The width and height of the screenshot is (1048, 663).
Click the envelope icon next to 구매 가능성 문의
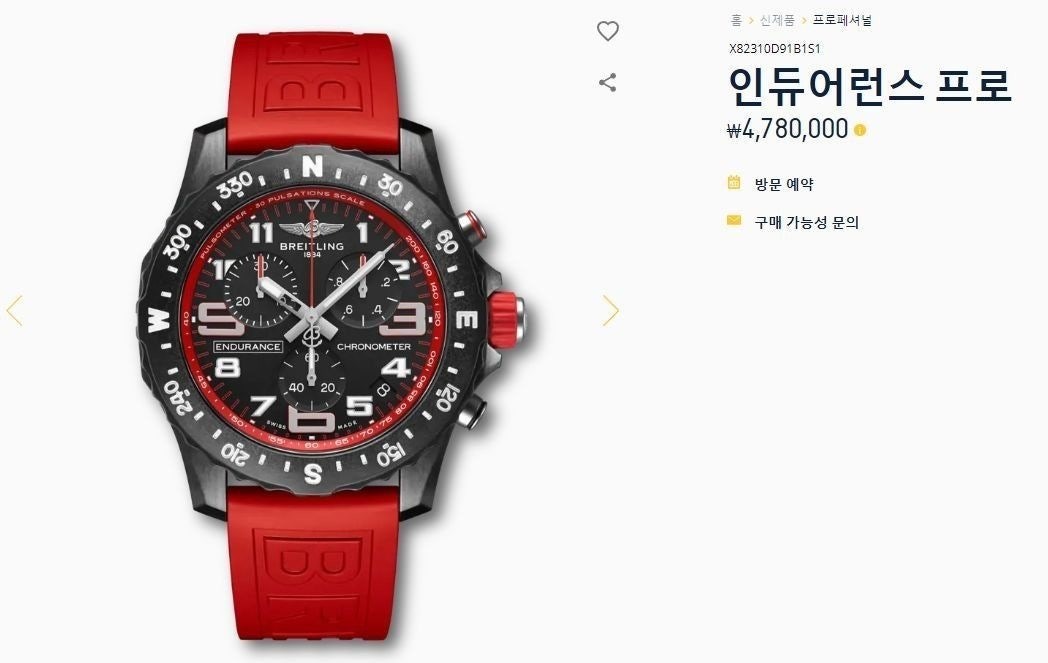(x=734, y=221)
